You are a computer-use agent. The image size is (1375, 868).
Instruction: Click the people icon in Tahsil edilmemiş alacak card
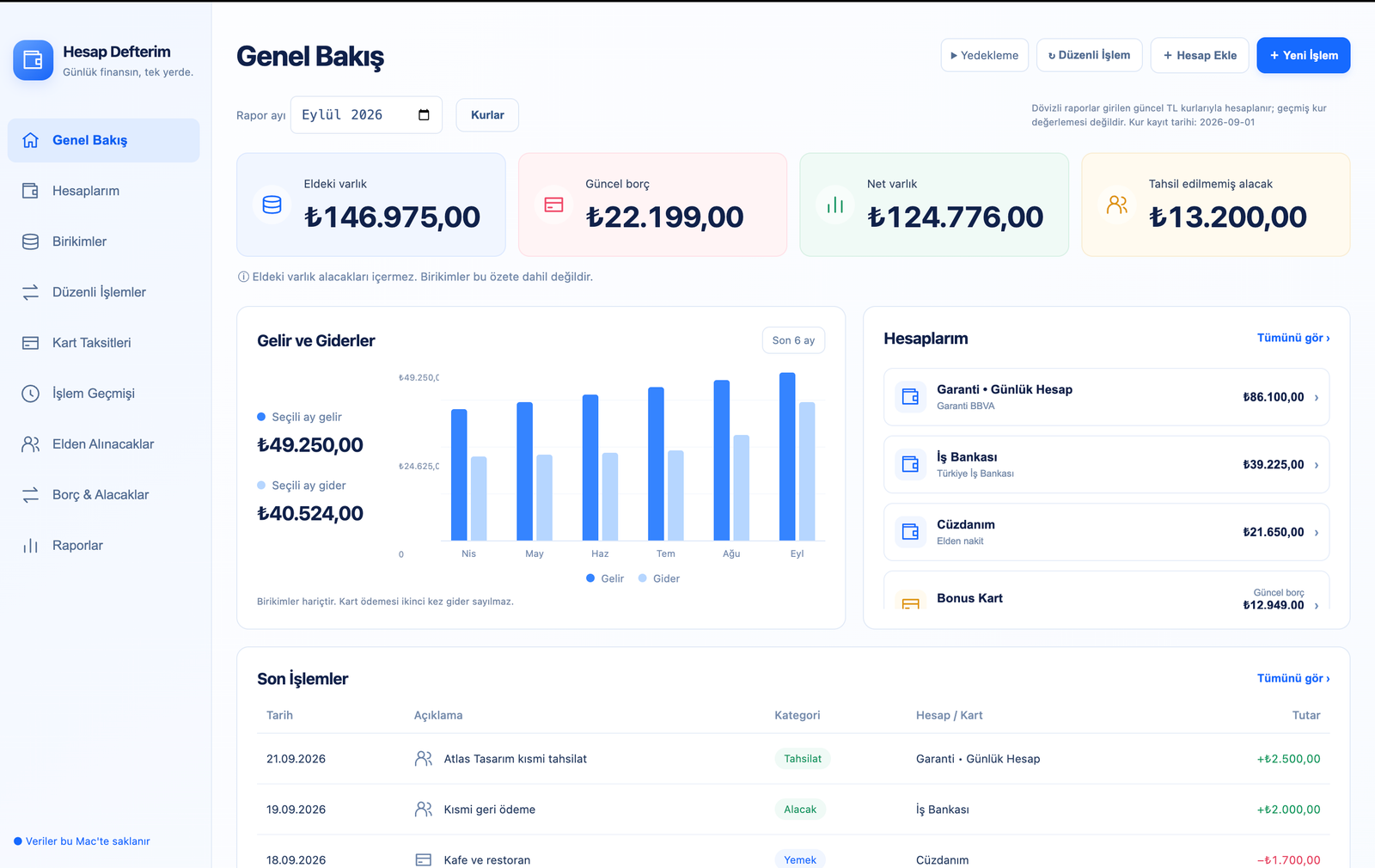(x=1117, y=205)
